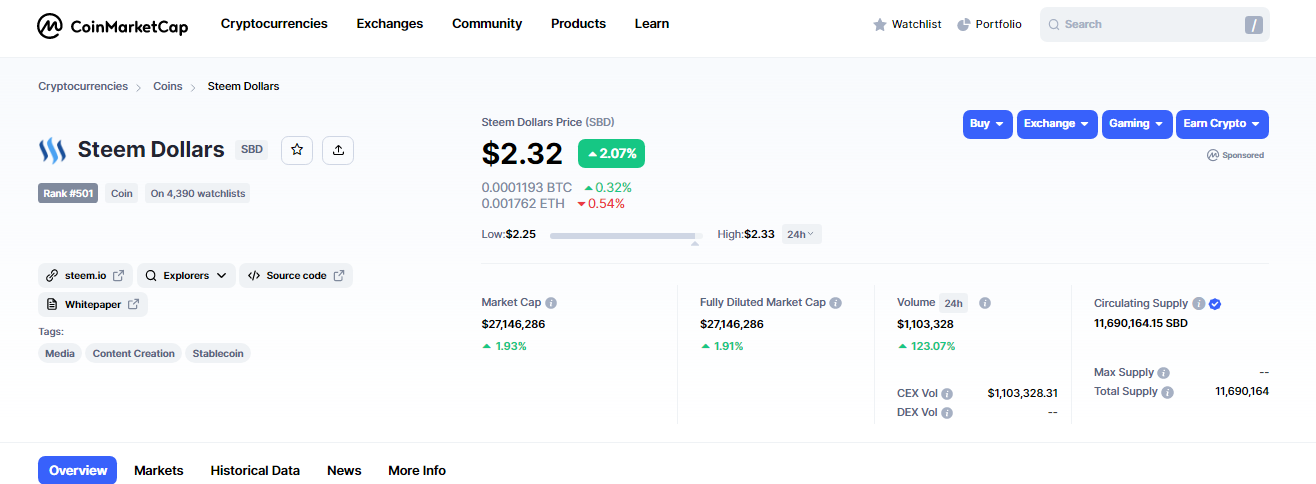Open the Portfolio pie chart link
The width and height of the screenshot is (1316, 484).
pos(989,24)
